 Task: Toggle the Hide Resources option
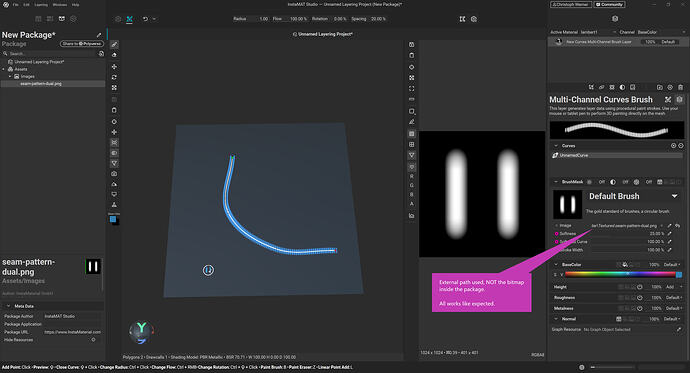93,340
